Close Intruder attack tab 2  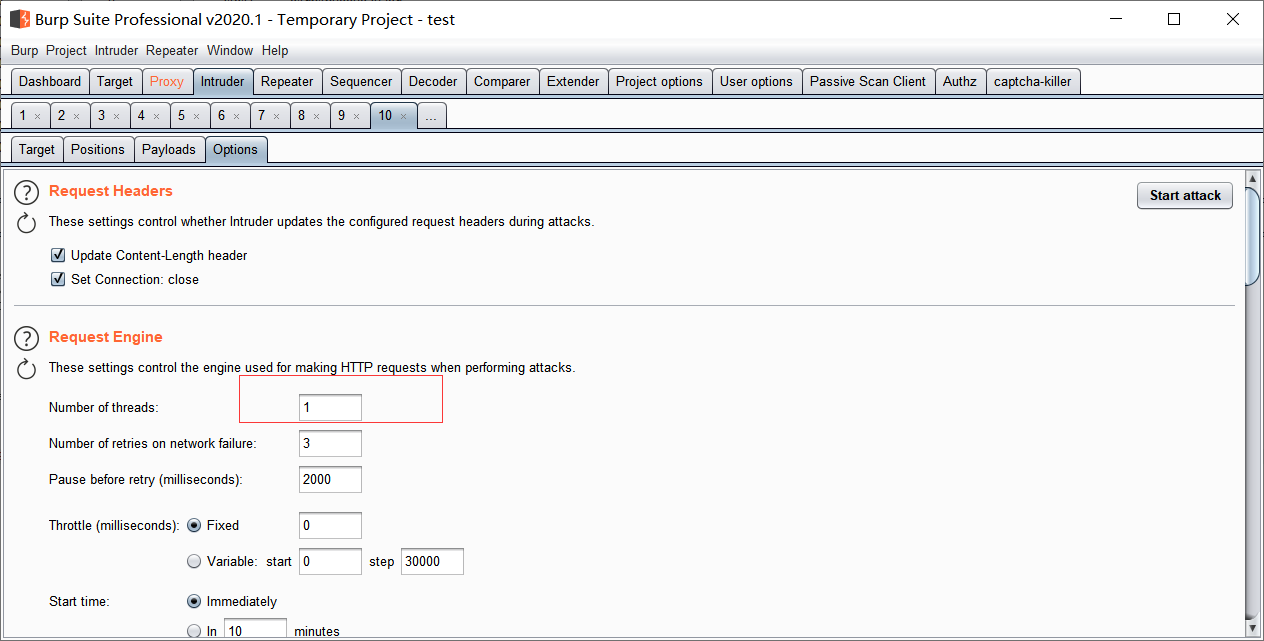click(76, 117)
